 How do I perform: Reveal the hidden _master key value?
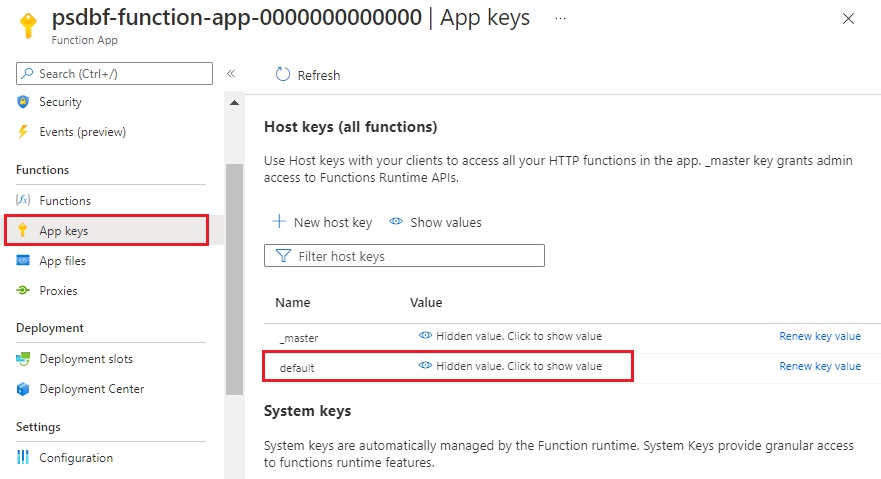point(510,336)
